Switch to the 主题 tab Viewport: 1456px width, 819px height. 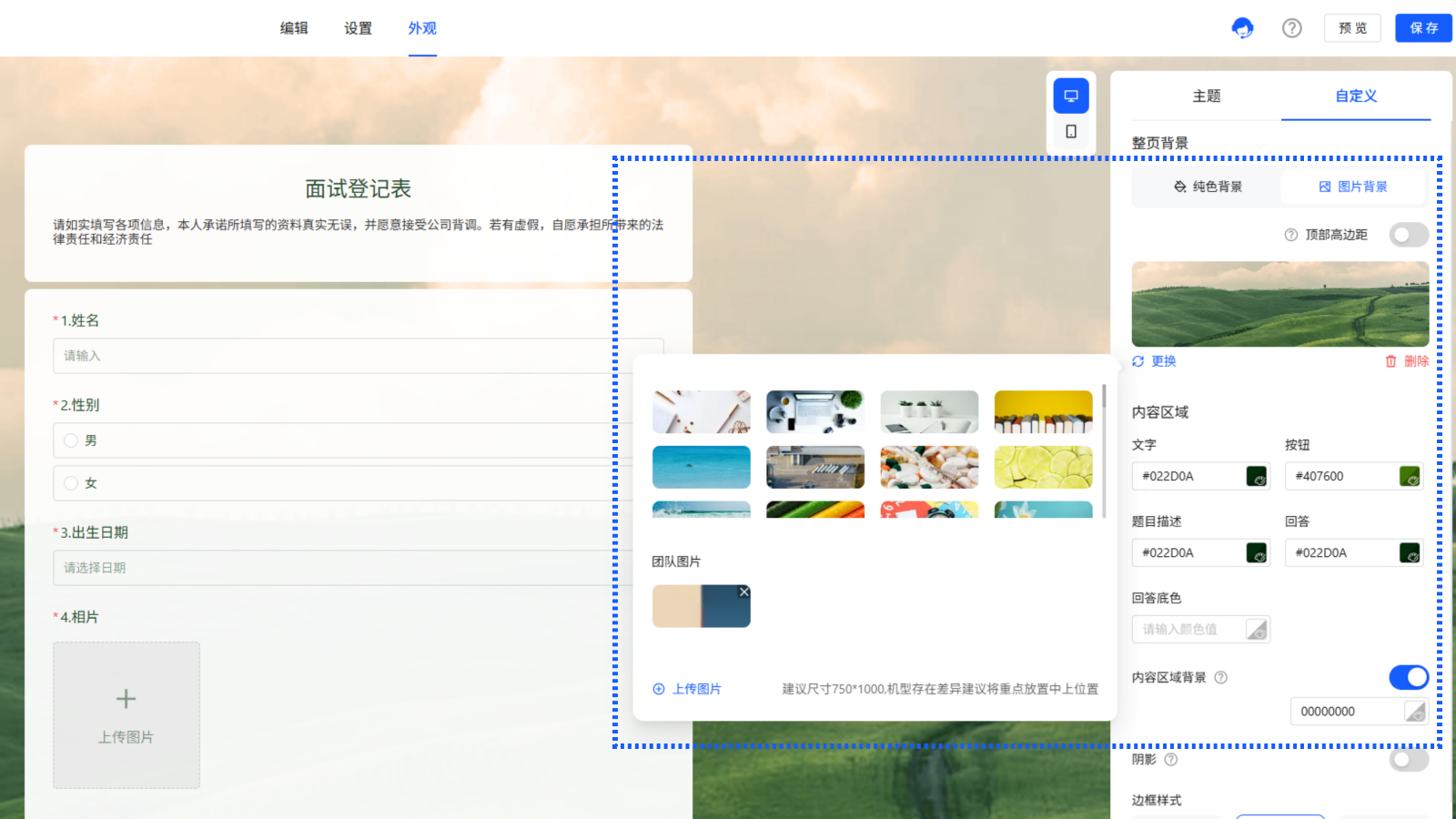click(1206, 96)
